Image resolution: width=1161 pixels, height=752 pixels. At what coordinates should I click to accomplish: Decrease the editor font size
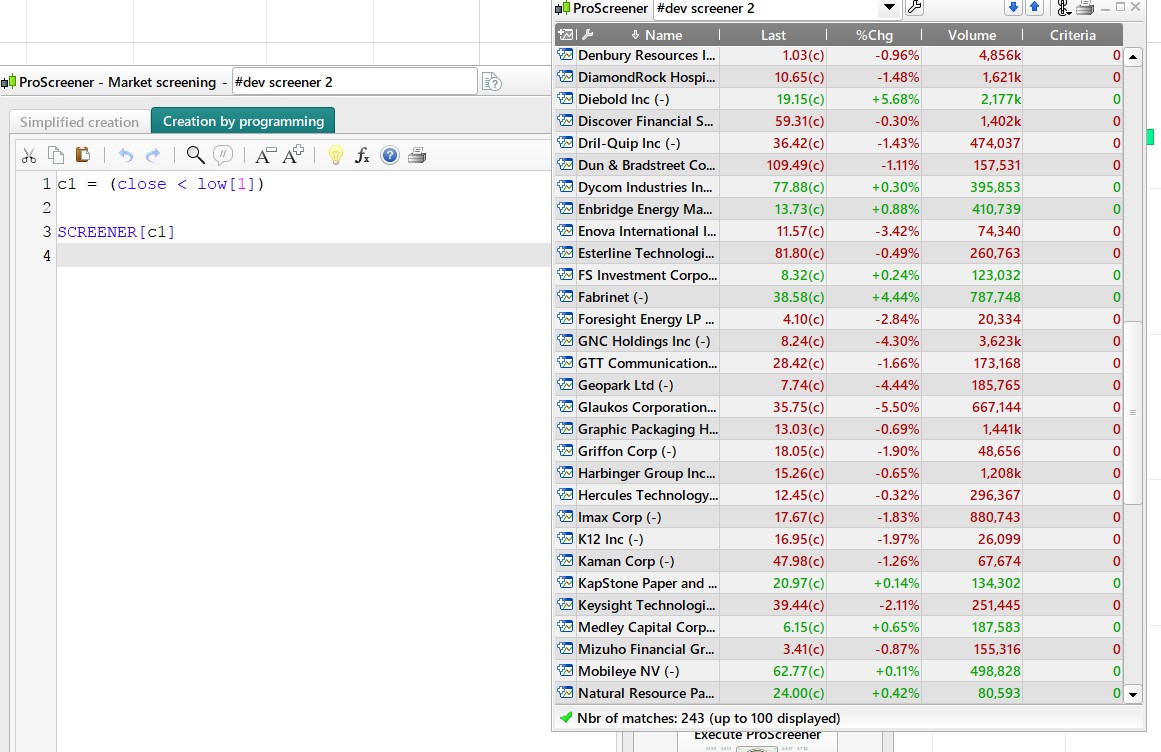click(265, 155)
